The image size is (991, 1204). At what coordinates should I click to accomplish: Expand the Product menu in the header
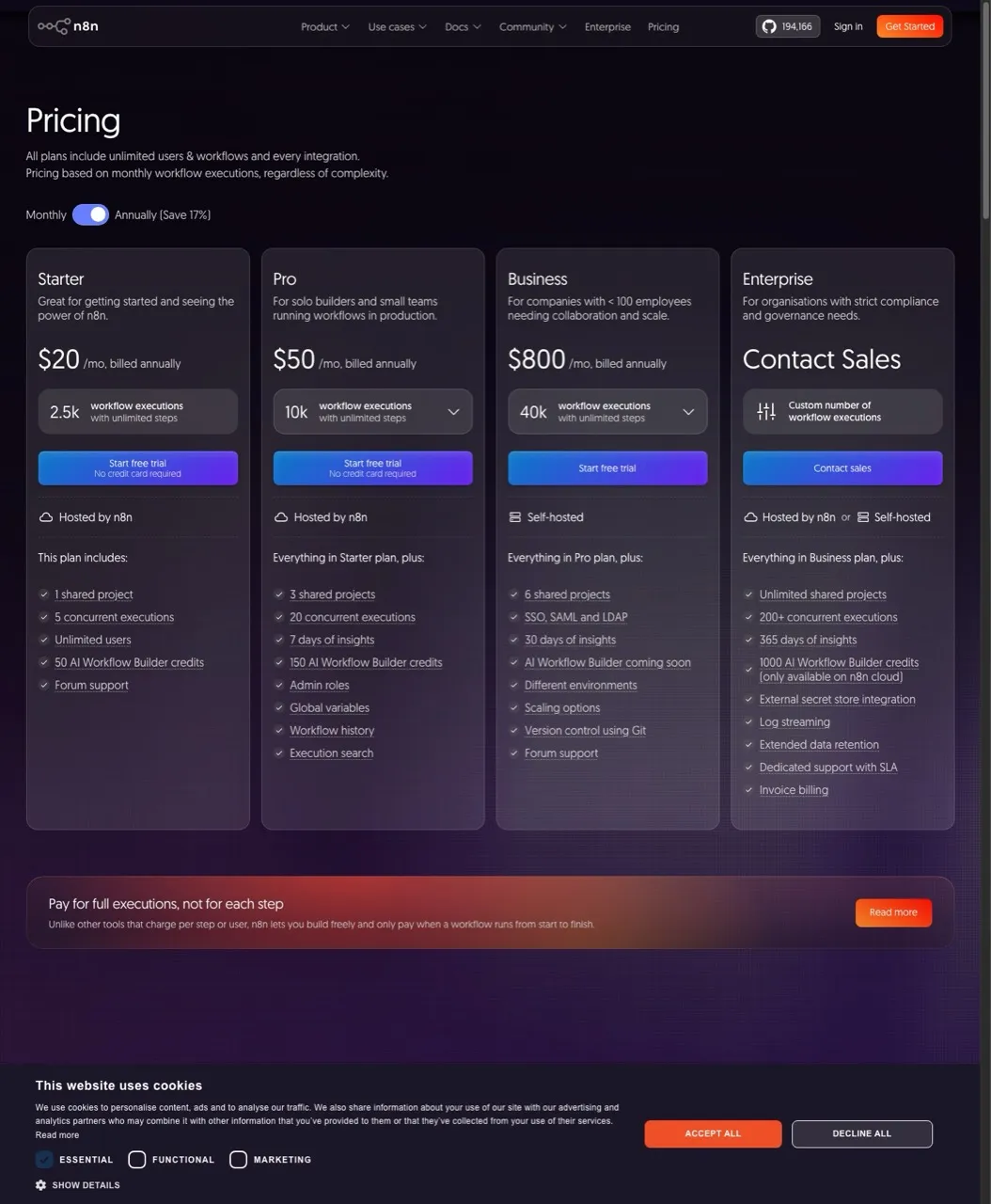point(325,27)
